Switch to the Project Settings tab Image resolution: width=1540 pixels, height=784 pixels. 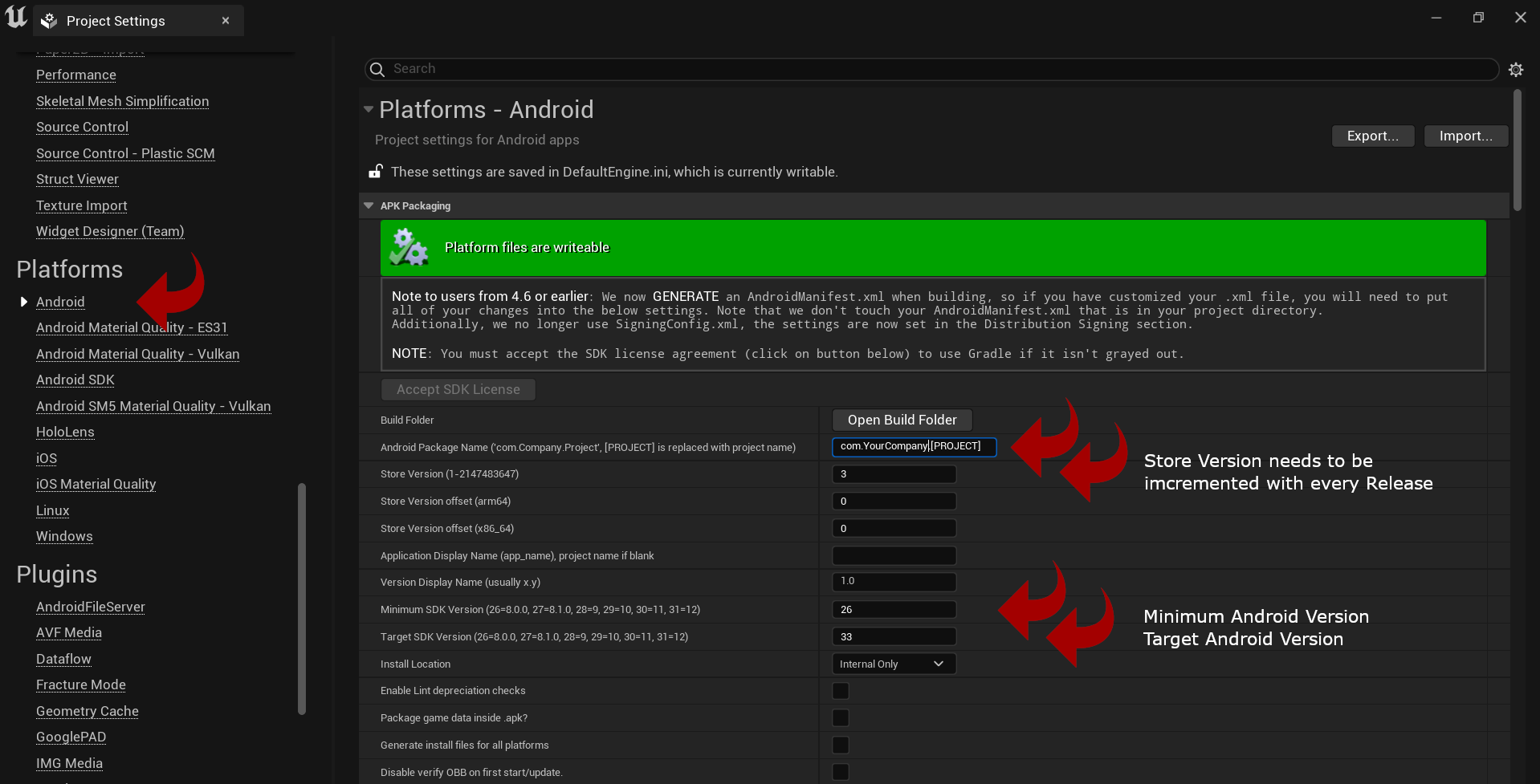pyautogui.click(x=138, y=21)
